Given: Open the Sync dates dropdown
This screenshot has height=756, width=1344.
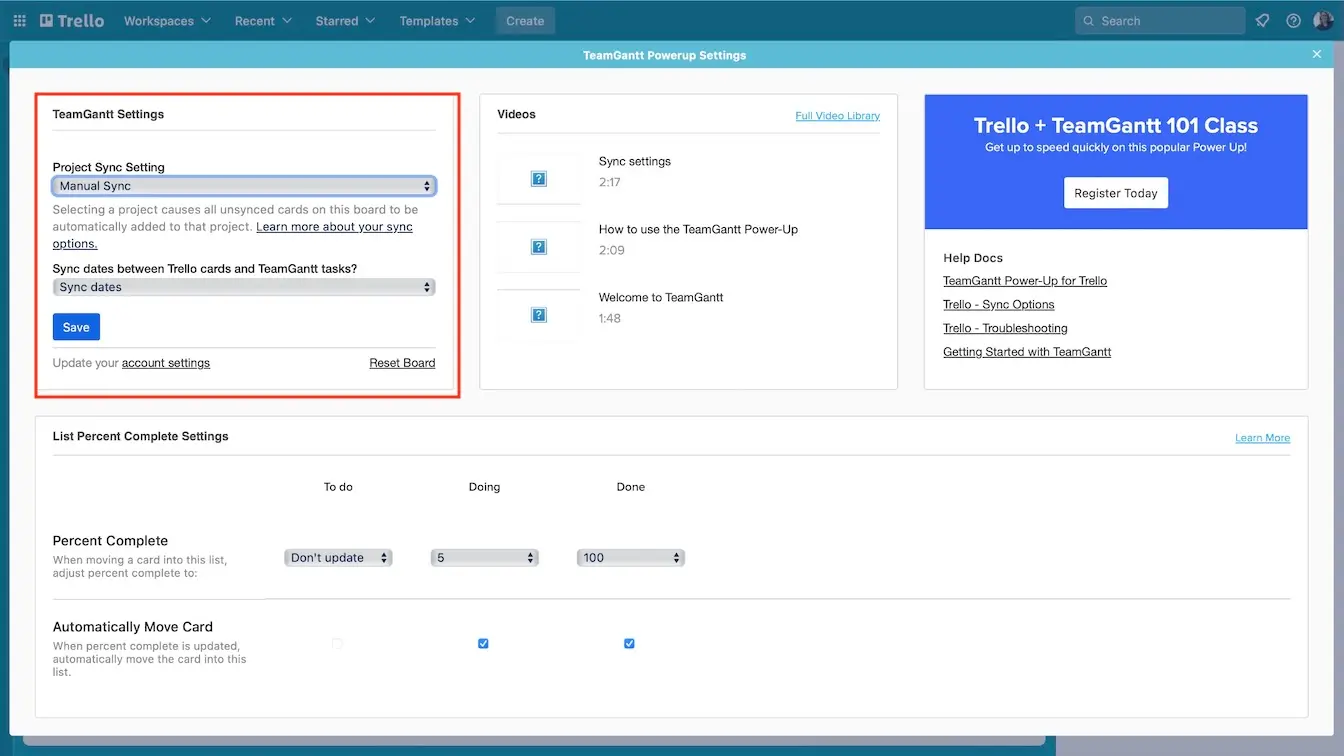Looking at the screenshot, I should pyautogui.click(x=244, y=287).
